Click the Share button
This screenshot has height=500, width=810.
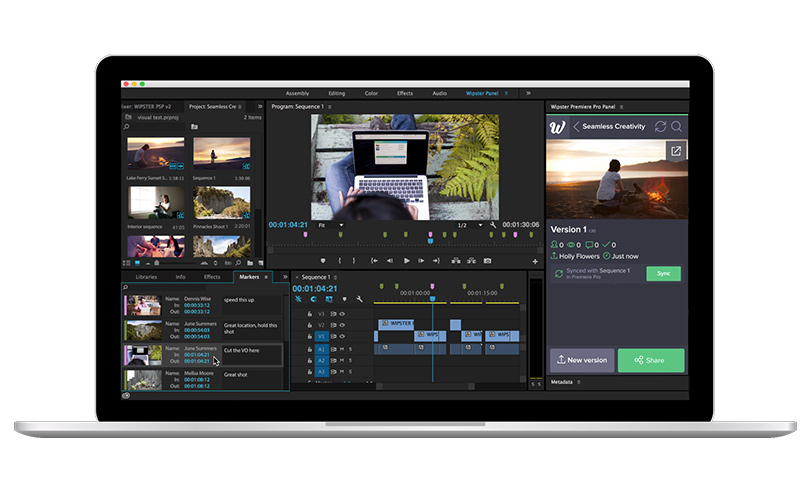point(651,360)
